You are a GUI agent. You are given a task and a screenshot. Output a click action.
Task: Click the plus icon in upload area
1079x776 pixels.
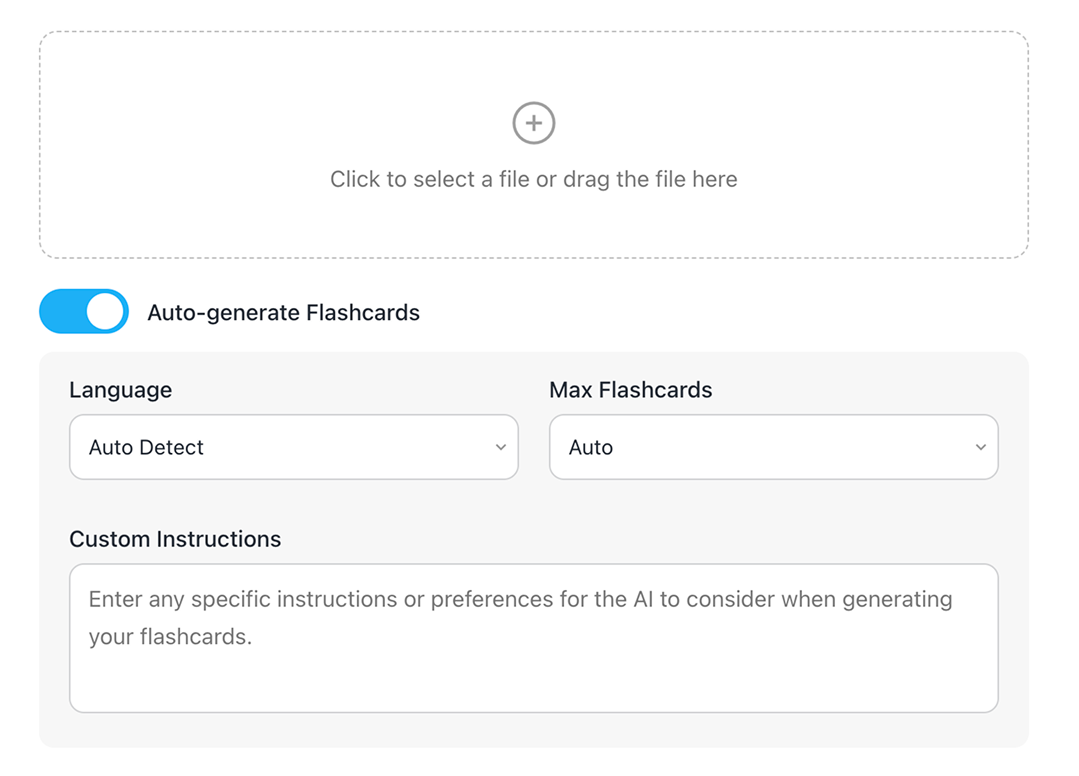point(534,123)
